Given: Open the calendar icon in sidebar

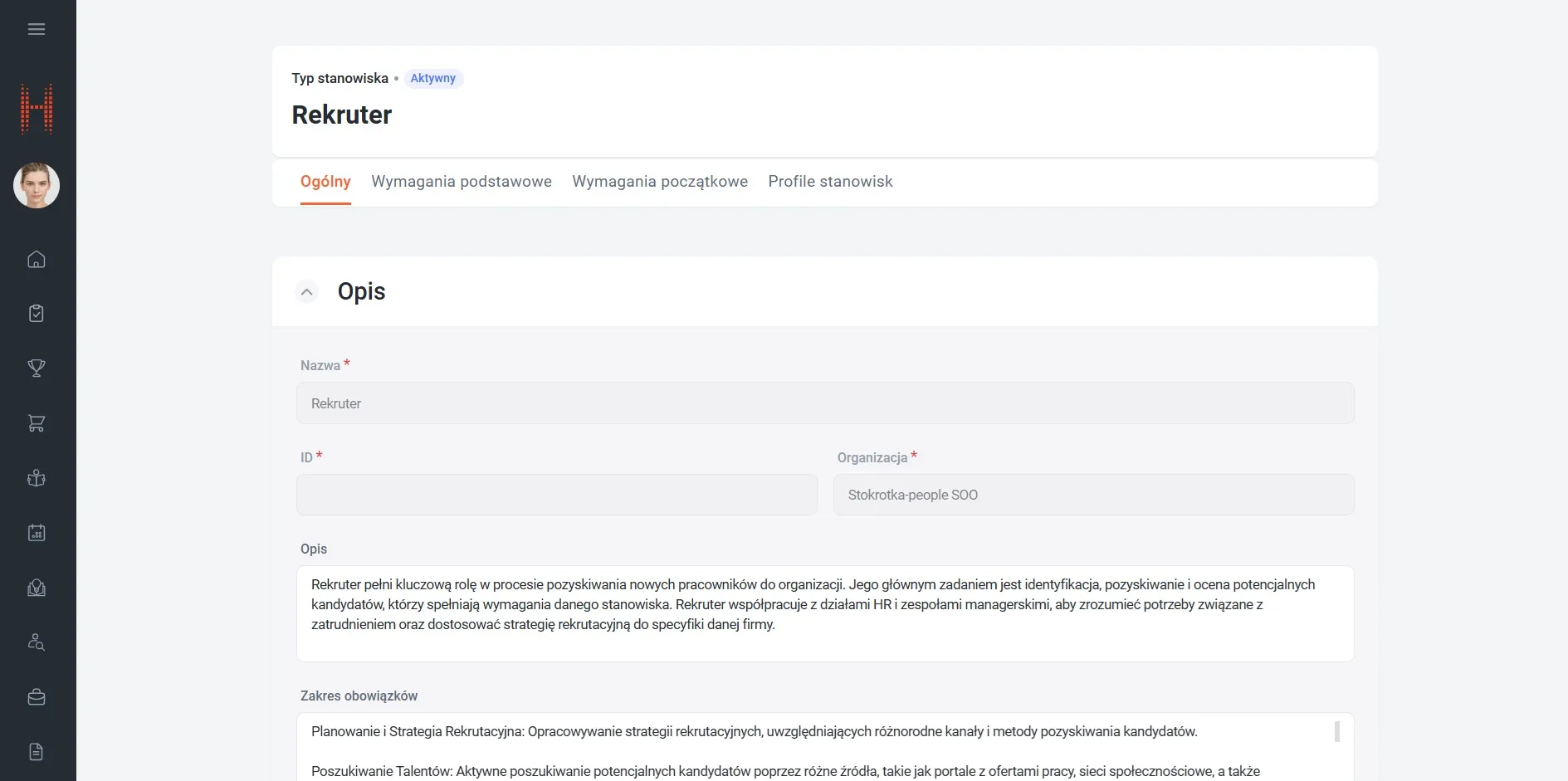Looking at the screenshot, I should click(37, 533).
